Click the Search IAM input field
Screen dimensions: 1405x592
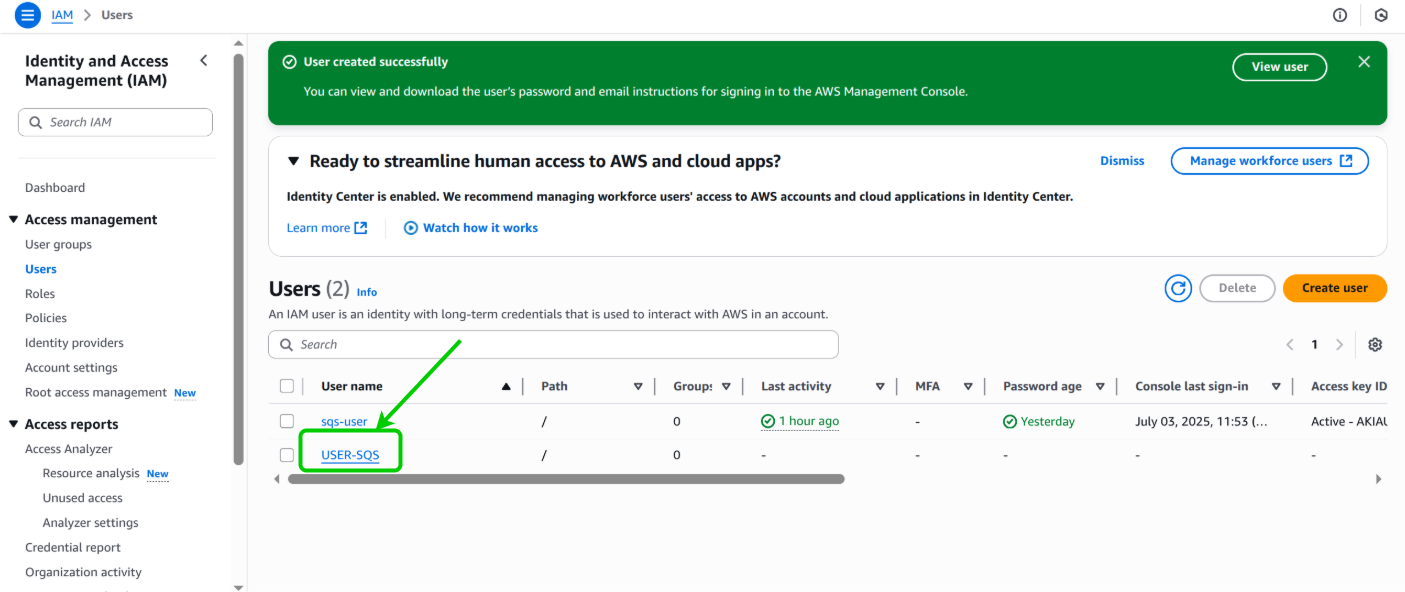pos(115,123)
